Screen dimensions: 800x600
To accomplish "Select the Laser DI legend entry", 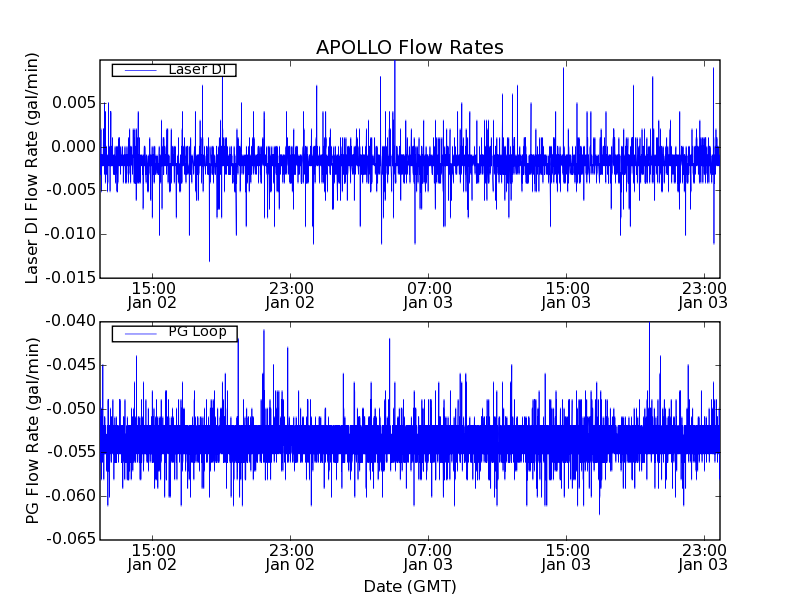I will (174, 69).
